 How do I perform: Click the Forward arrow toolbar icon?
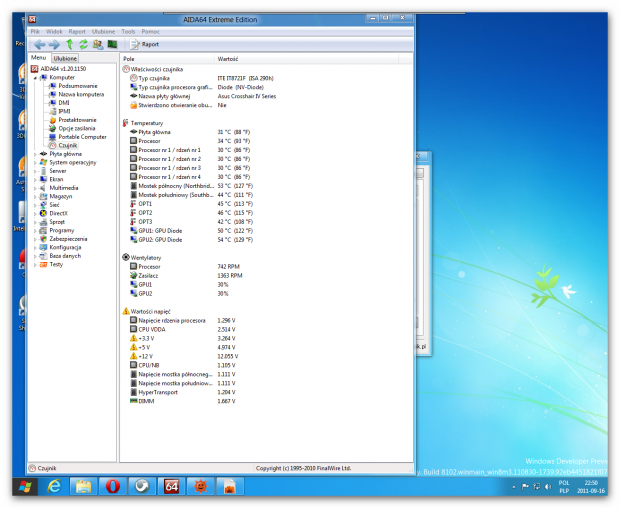coord(54,44)
